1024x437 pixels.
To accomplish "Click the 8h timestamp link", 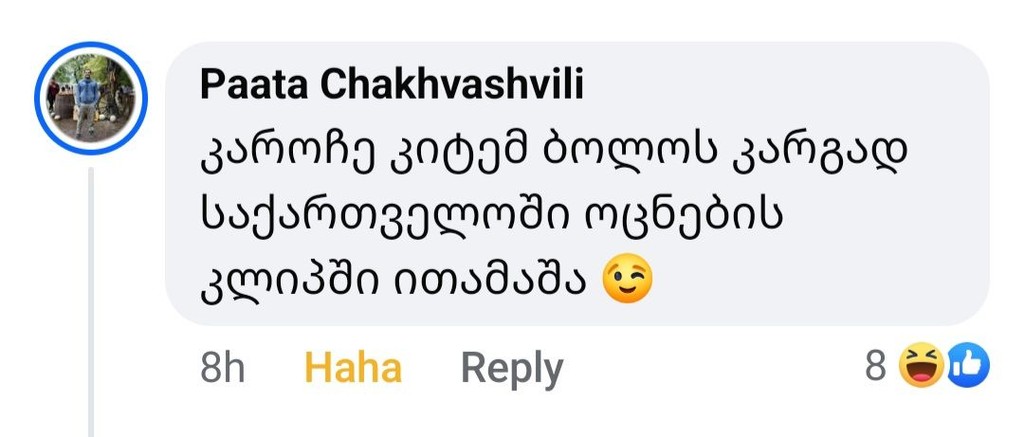I will click(222, 368).
